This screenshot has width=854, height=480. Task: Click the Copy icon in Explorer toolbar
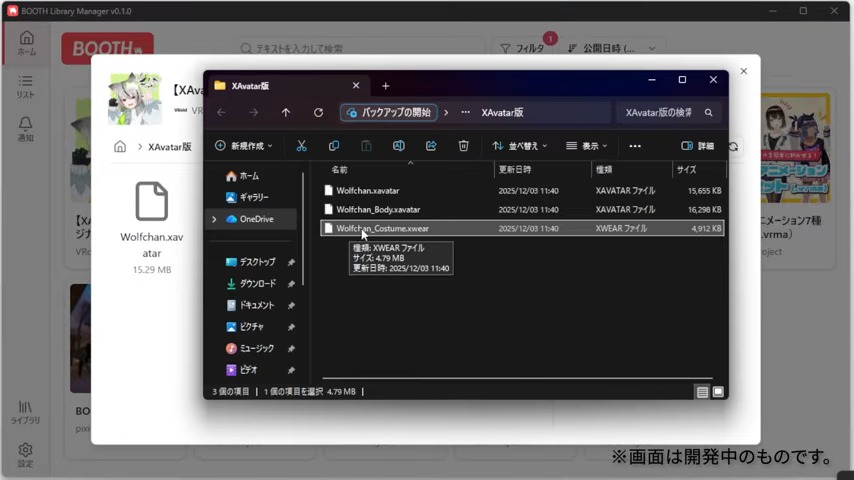(x=334, y=146)
